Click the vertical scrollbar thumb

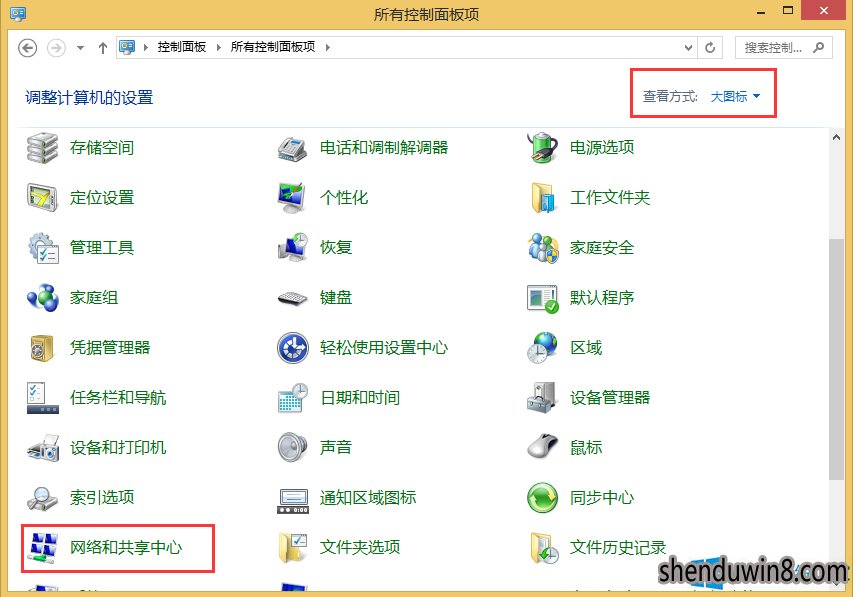pyautogui.click(x=836, y=359)
